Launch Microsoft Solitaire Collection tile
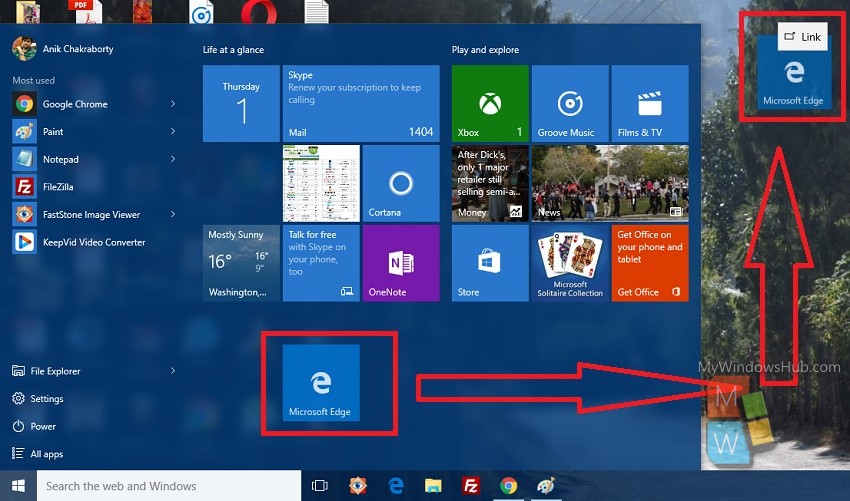Image resolution: width=850 pixels, height=501 pixels. pyautogui.click(x=570, y=263)
